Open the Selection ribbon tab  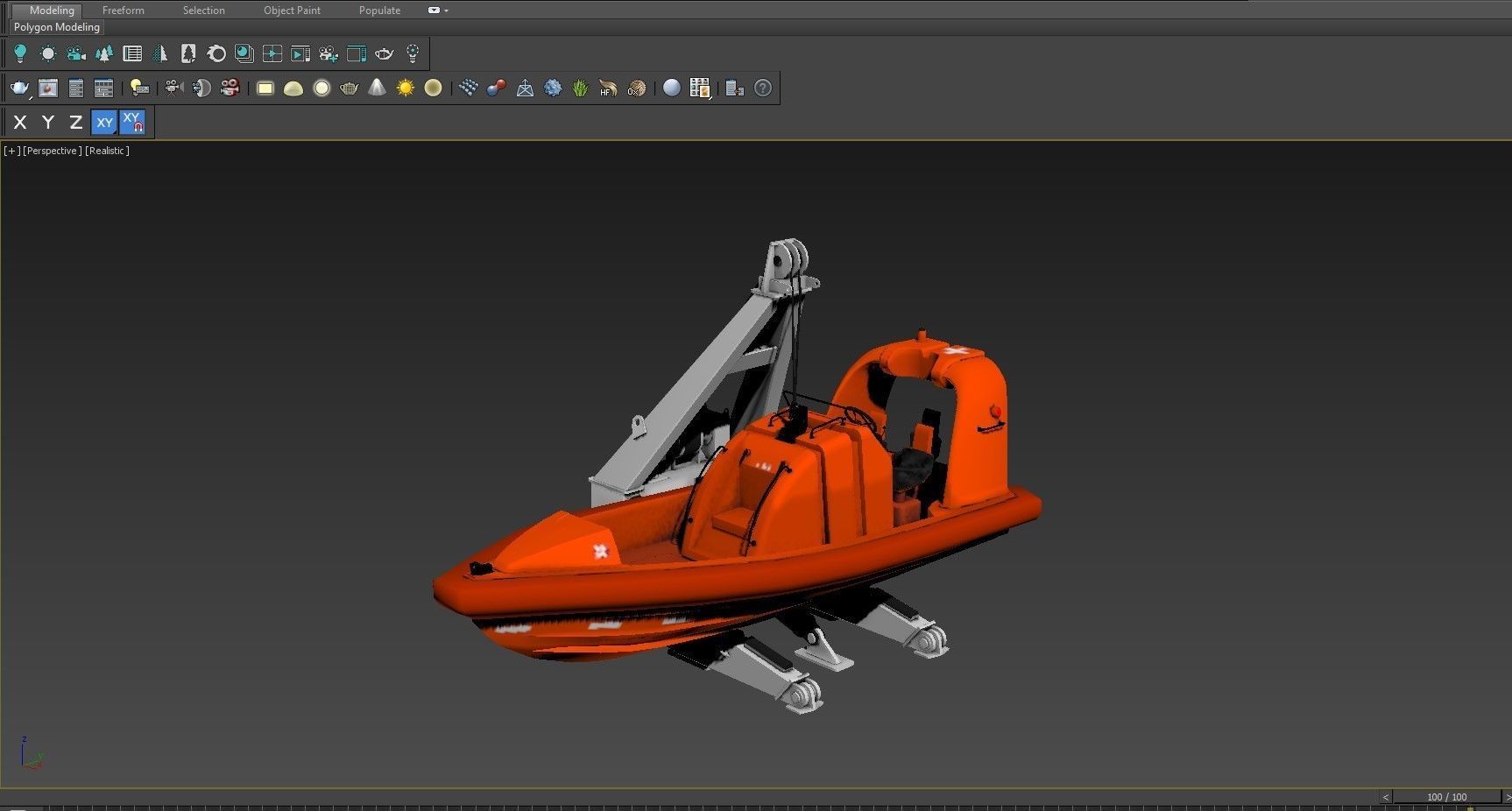pyautogui.click(x=204, y=11)
